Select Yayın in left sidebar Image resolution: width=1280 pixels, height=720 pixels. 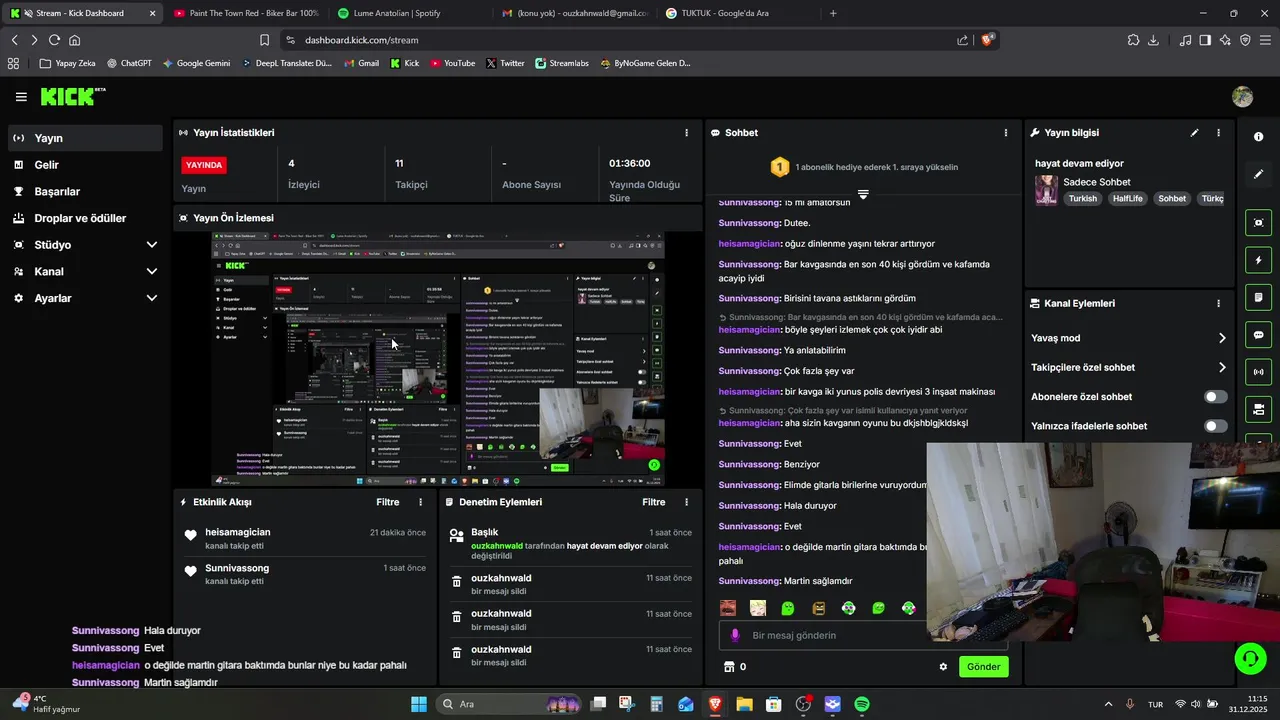pos(85,138)
